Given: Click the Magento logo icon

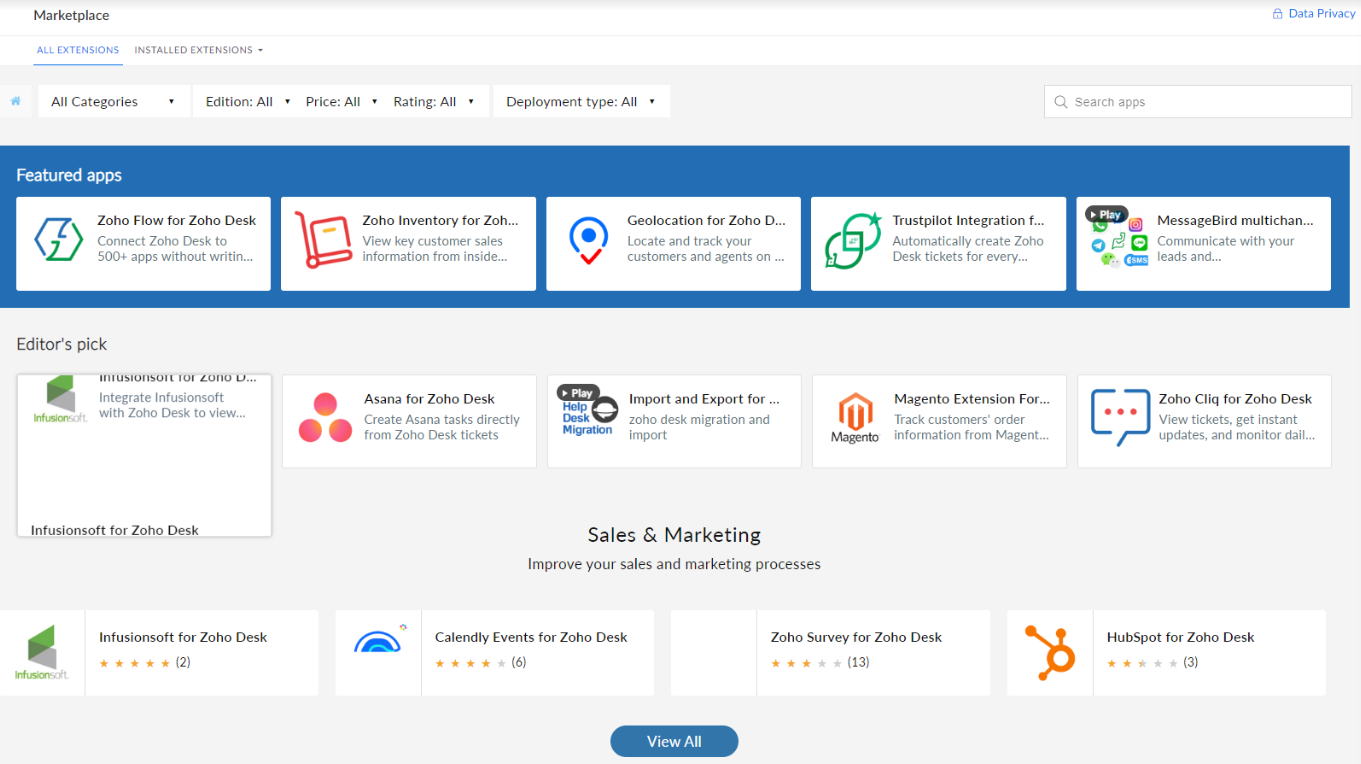Looking at the screenshot, I should coord(855,418).
